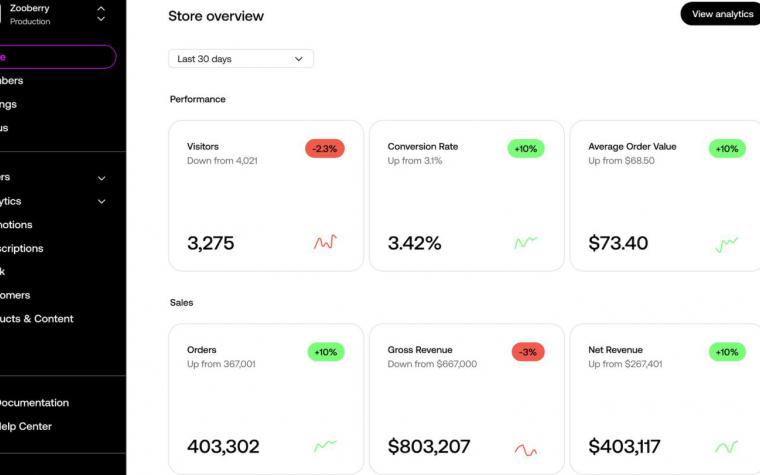The image size is (760, 475).
Task: Click the Net Revenue green sparkline icon
Action: [x=727, y=447]
